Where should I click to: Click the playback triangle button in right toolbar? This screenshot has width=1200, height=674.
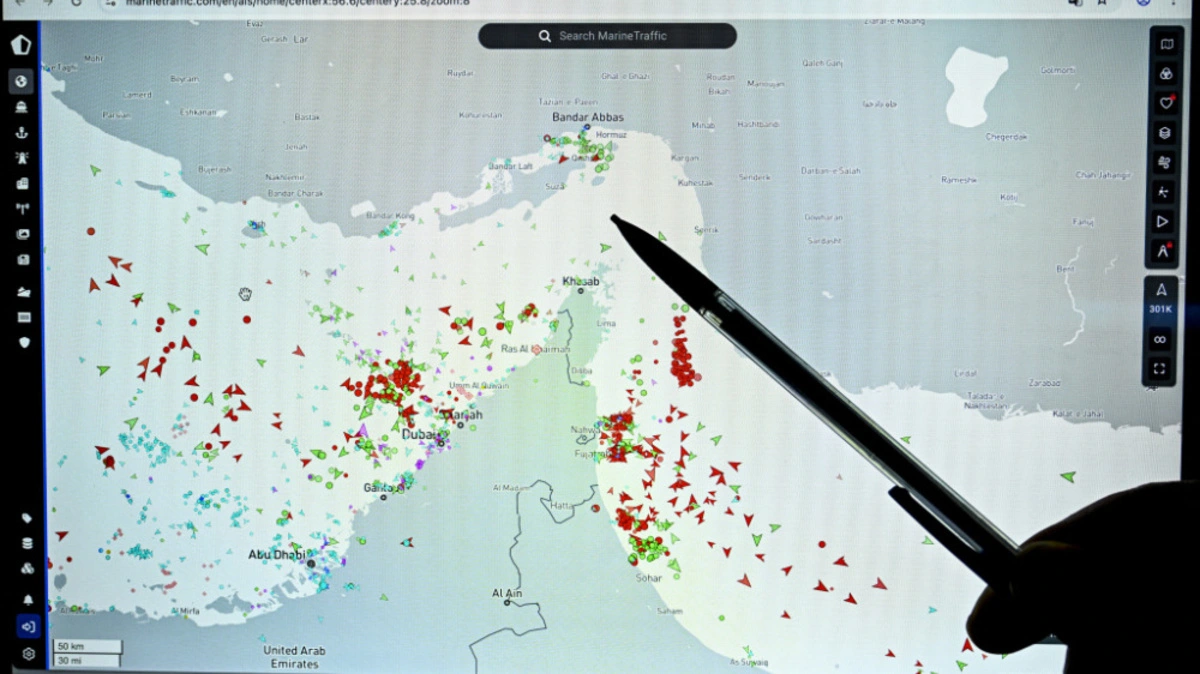(1163, 221)
